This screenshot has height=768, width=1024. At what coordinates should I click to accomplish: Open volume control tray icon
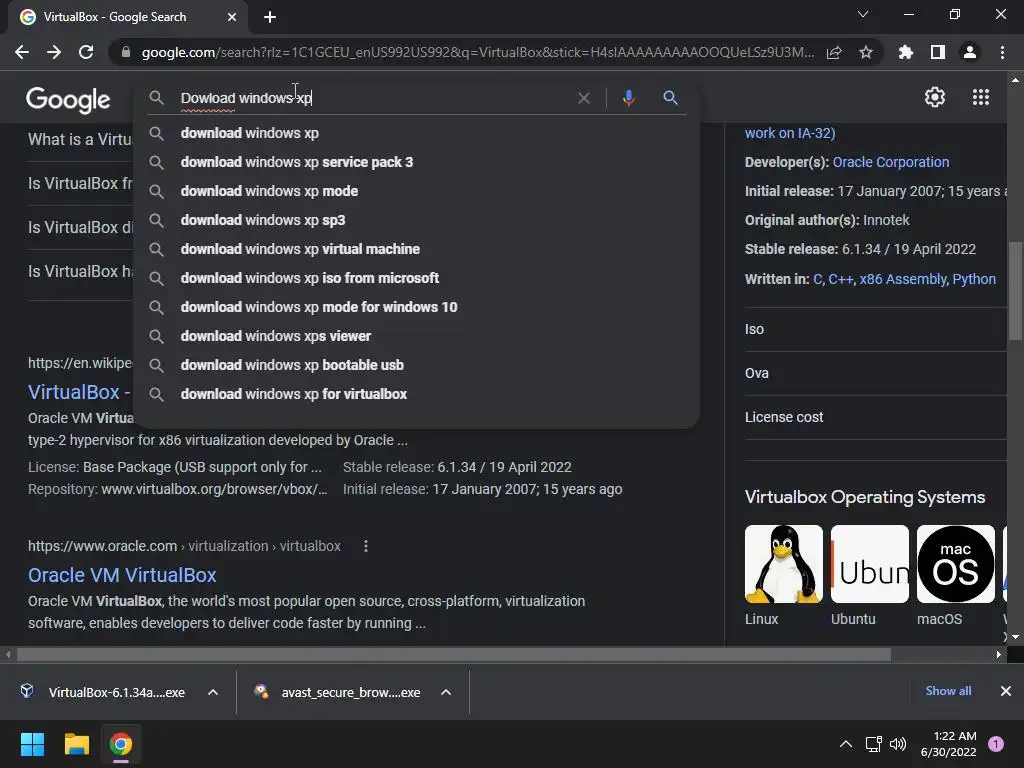pos(898,744)
